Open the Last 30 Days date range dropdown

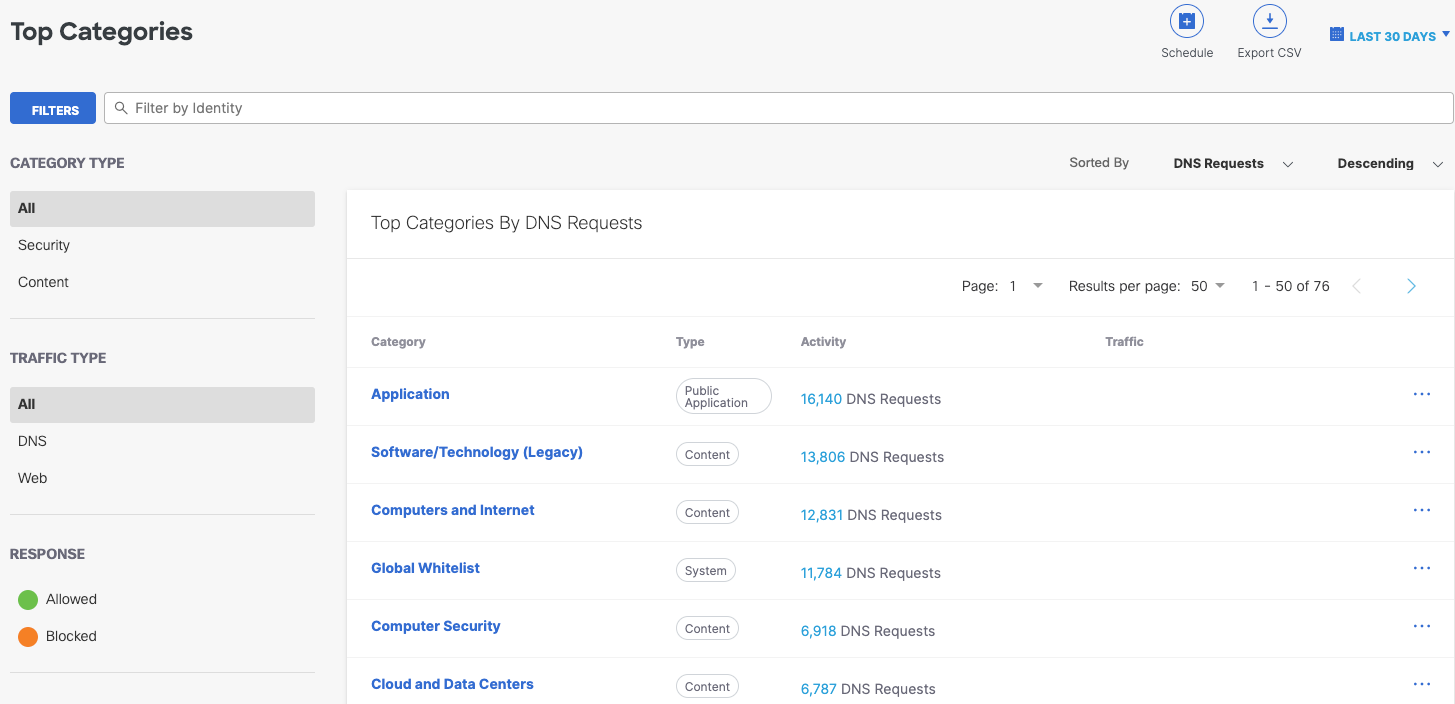point(1390,36)
